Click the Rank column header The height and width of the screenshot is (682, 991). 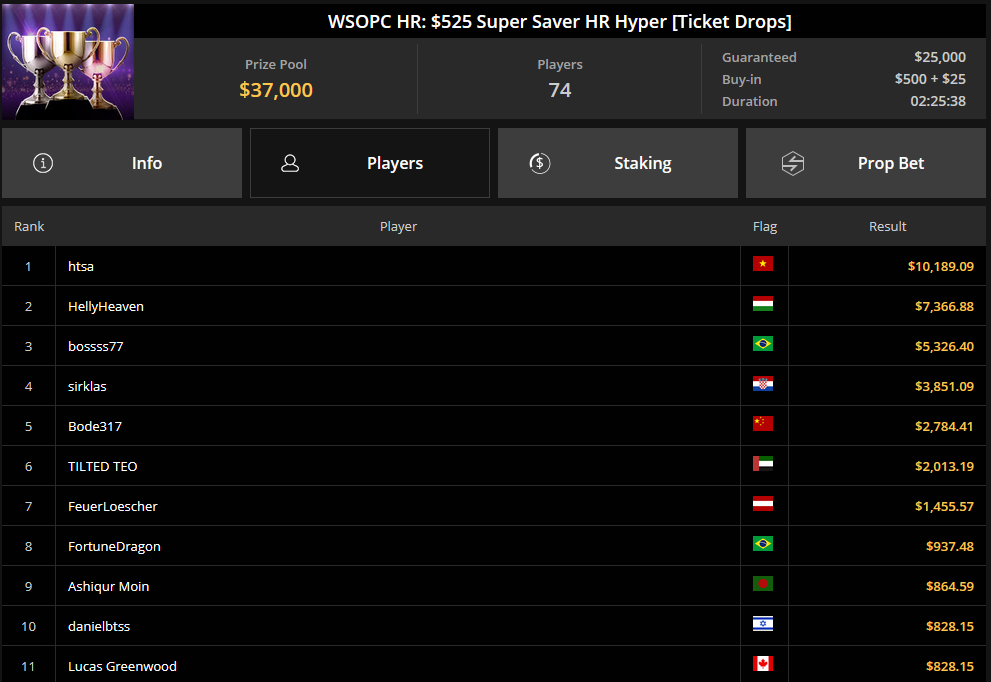tap(29, 226)
